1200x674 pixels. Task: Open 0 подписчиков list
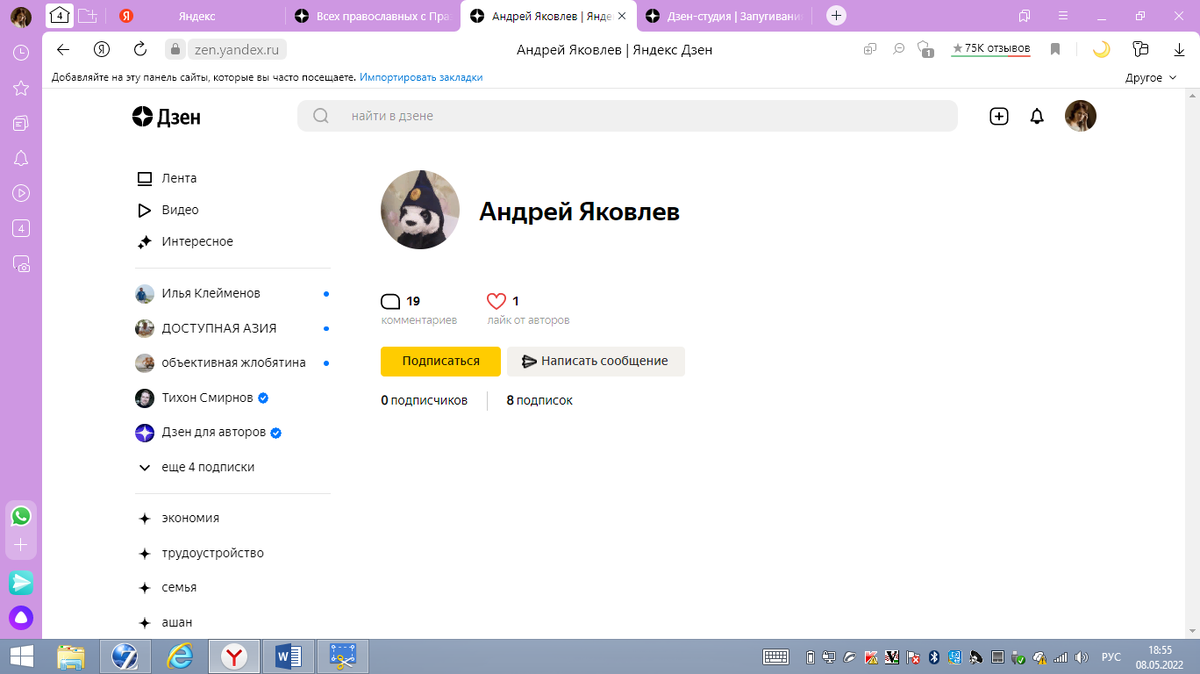[x=424, y=400]
